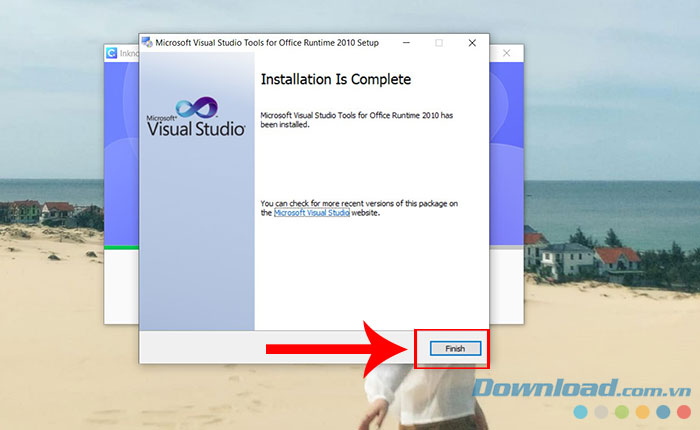The width and height of the screenshot is (700, 430).
Task: Click the disabled maximize button of setup window
Action: point(439,43)
